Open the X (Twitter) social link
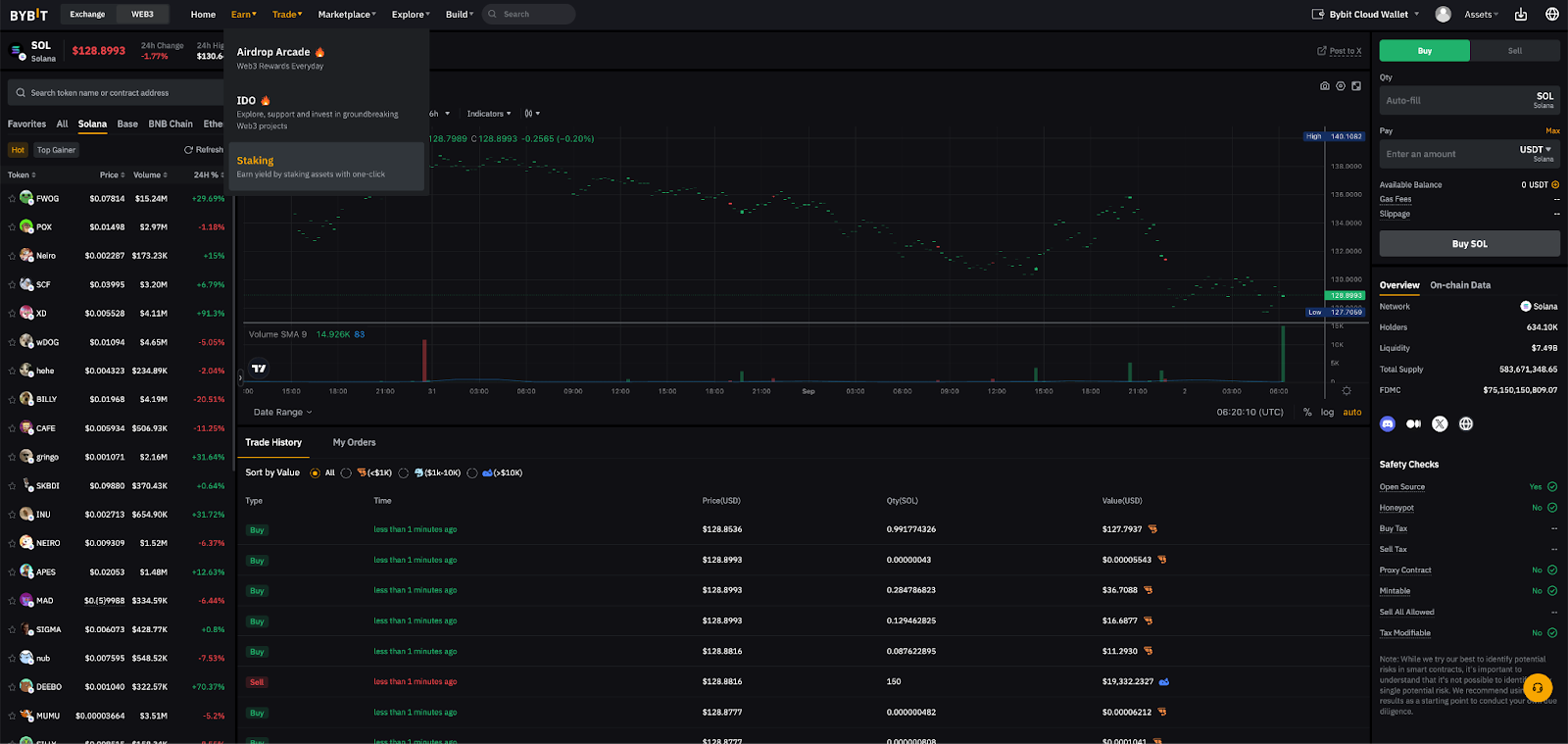1568x744 pixels. (x=1440, y=424)
